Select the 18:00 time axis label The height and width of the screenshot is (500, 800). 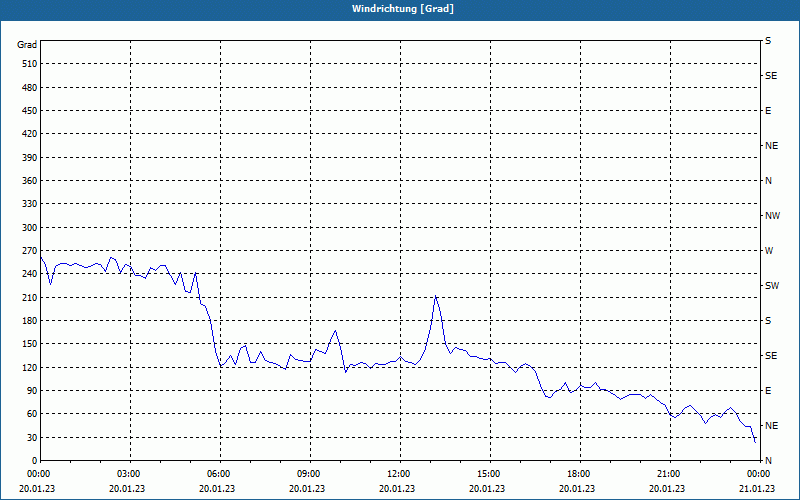pos(580,474)
